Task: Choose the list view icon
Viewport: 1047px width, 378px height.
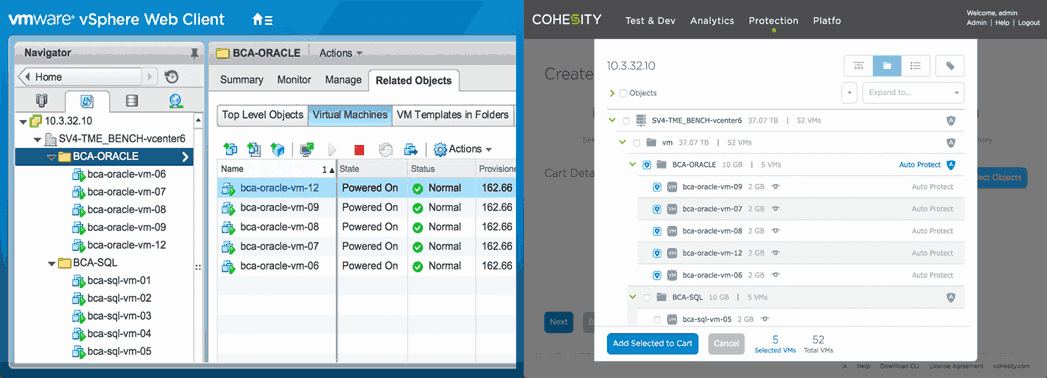Action: pyautogui.click(x=915, y=65)
